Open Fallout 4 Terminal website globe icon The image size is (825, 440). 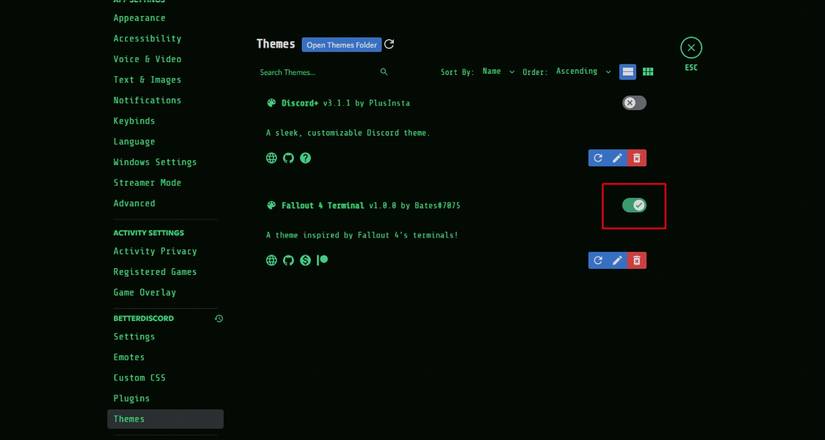[271, 260]
